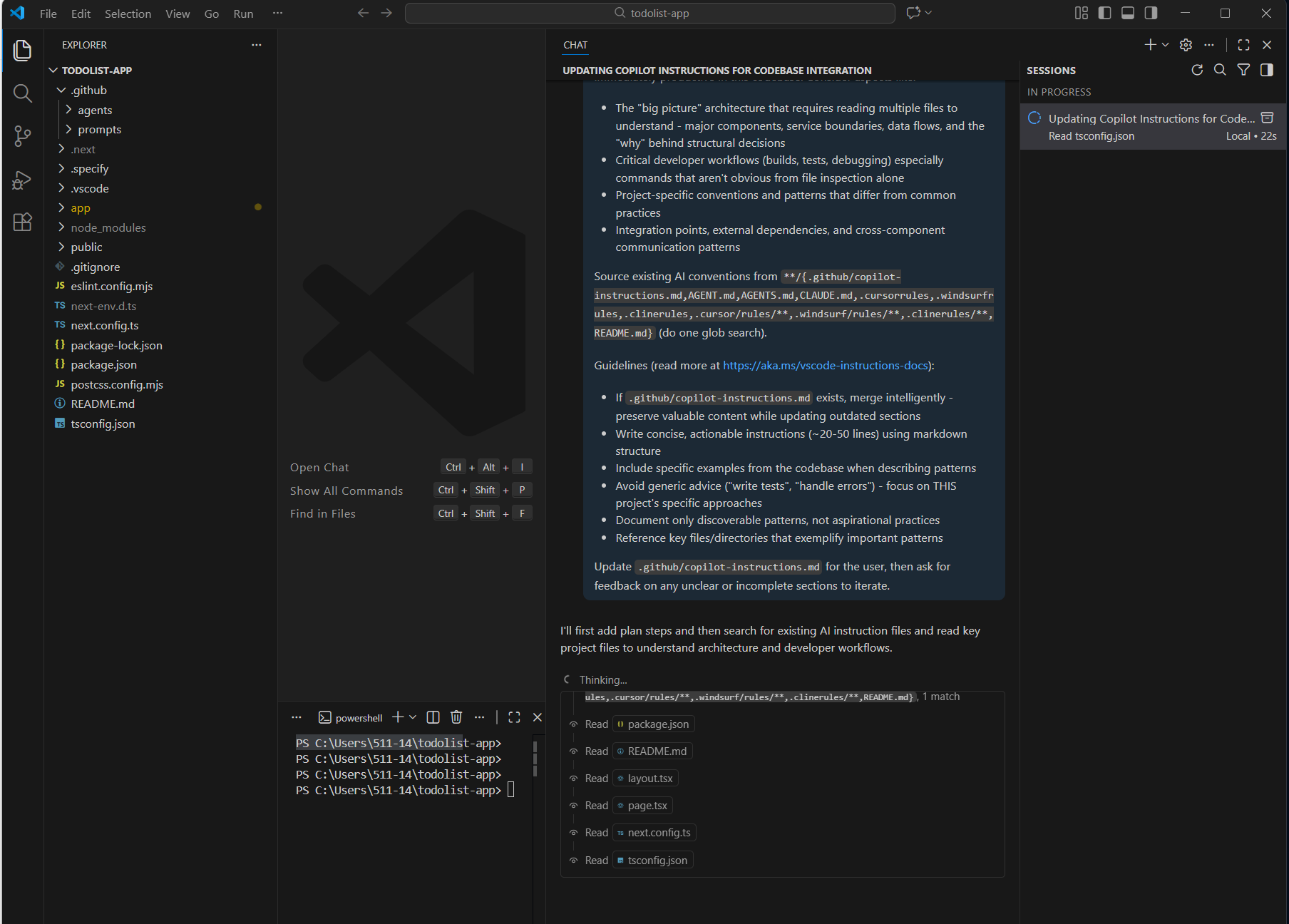The image size is (1289, 924).
Task: Toggle primary side bar visibility
Action: tap(1104, 13)
